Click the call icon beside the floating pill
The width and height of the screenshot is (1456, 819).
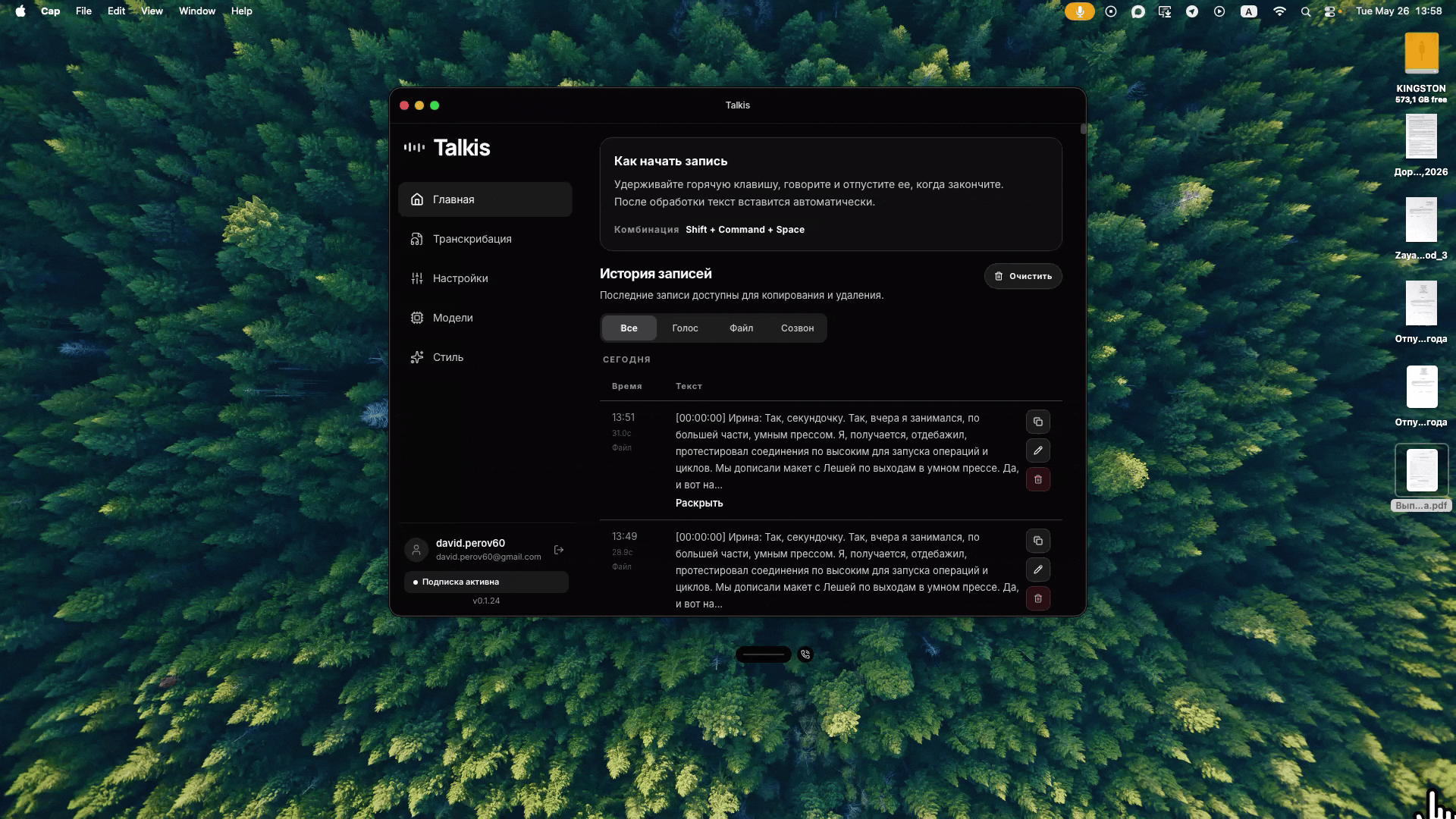805,654
